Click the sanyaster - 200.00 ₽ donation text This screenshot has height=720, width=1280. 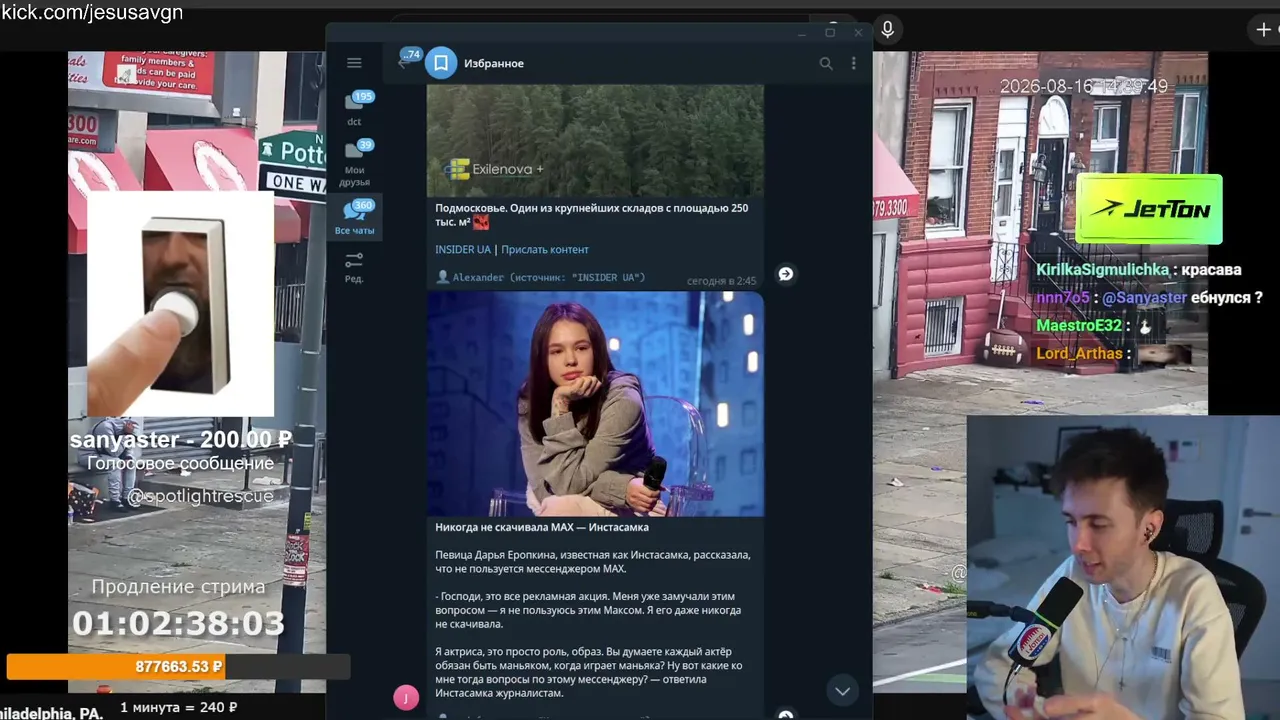(x=180, y=440)
